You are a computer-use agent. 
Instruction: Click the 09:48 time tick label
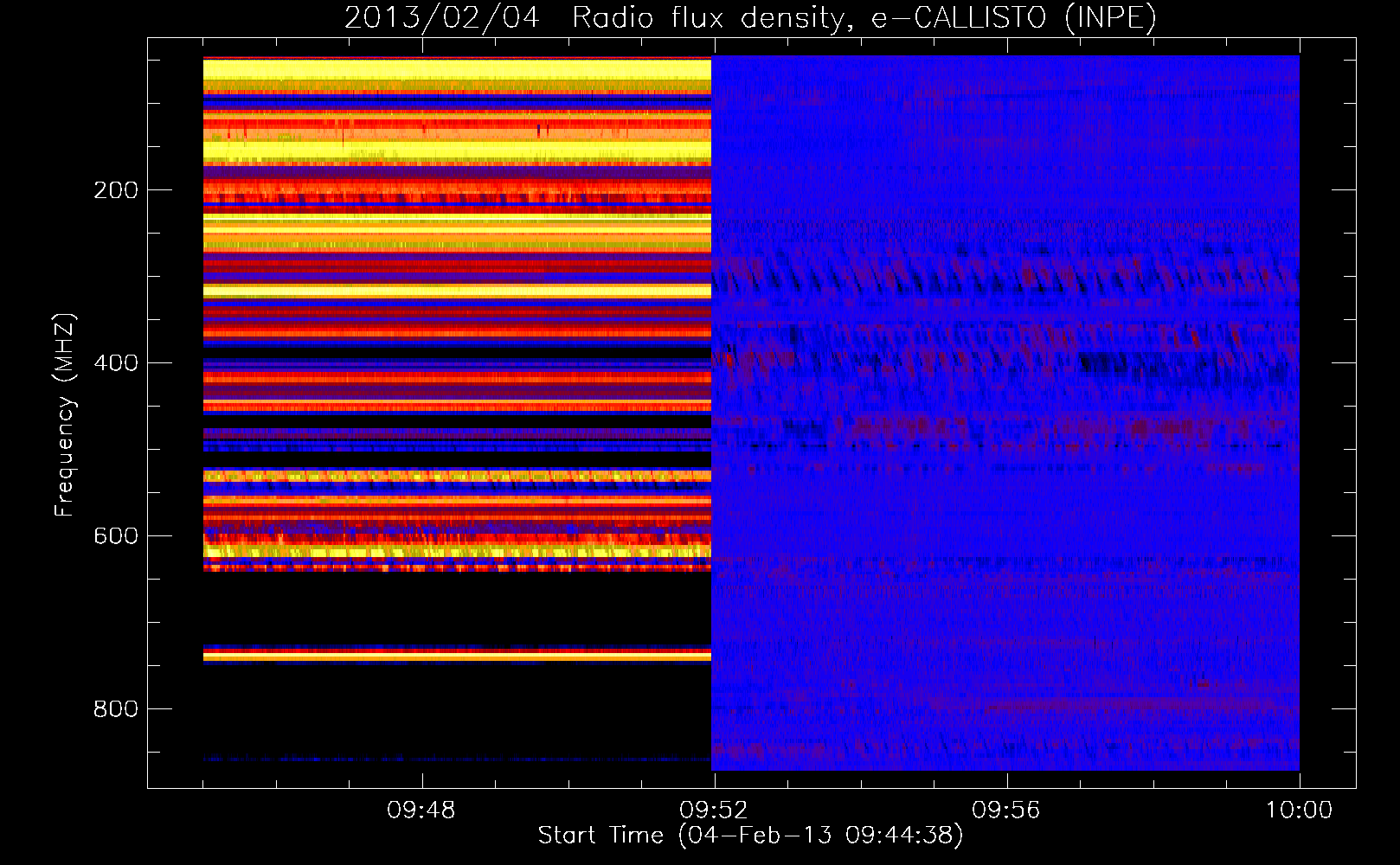[x=421, y=811]
